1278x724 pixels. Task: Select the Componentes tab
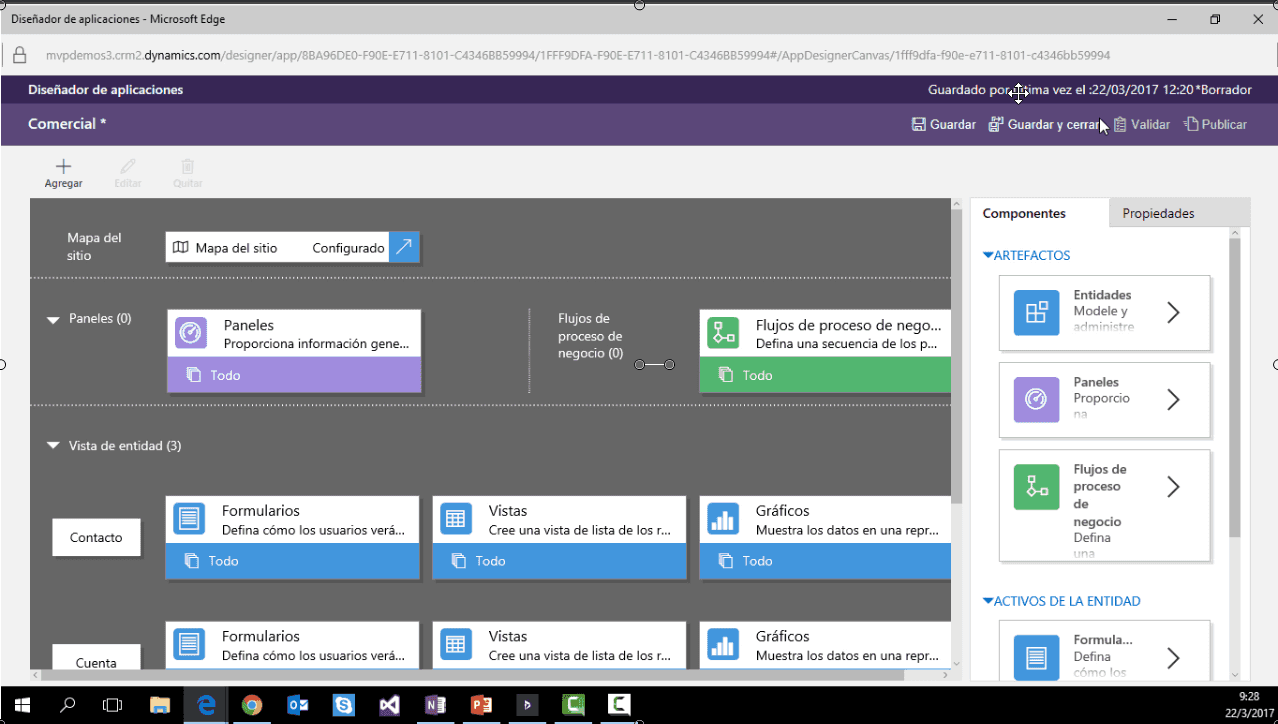click(1024, 213)
